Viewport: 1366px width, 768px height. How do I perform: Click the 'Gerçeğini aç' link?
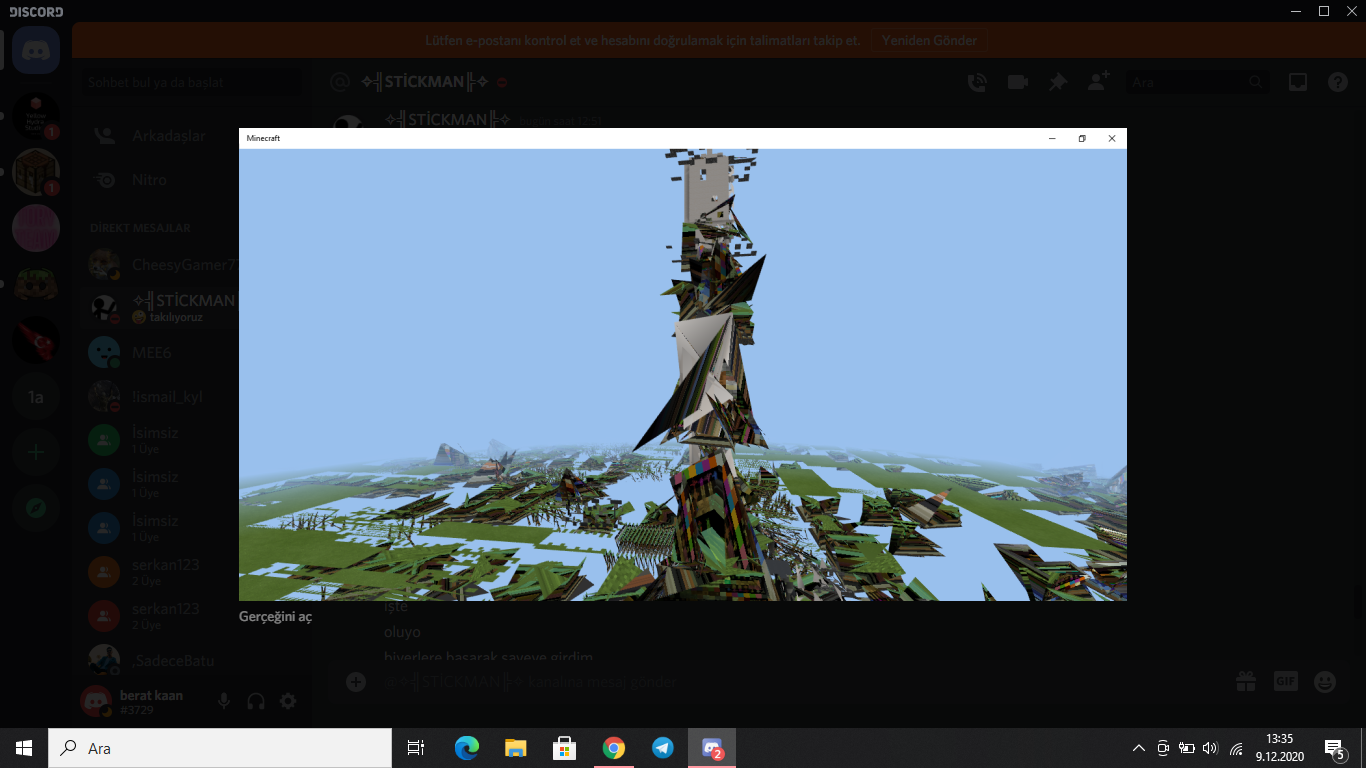pyautogui.click(x=275, y=617)
